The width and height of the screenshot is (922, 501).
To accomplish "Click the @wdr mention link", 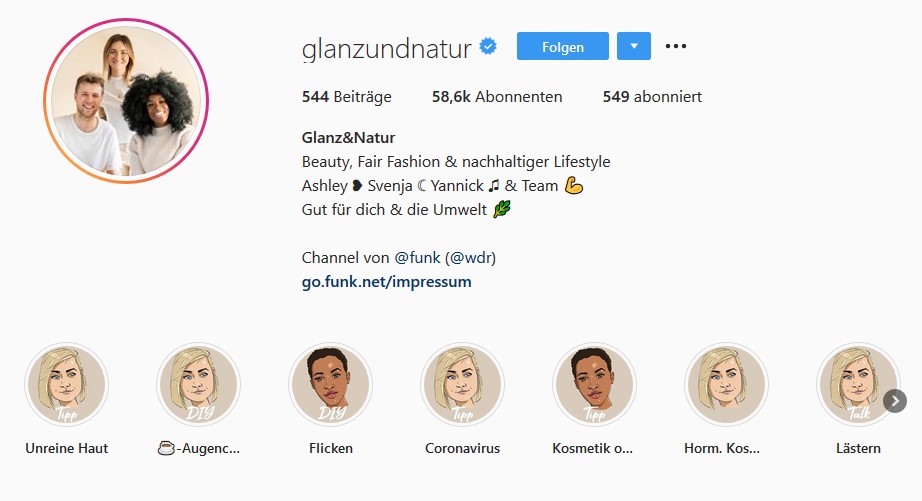I will click(471, 258).
